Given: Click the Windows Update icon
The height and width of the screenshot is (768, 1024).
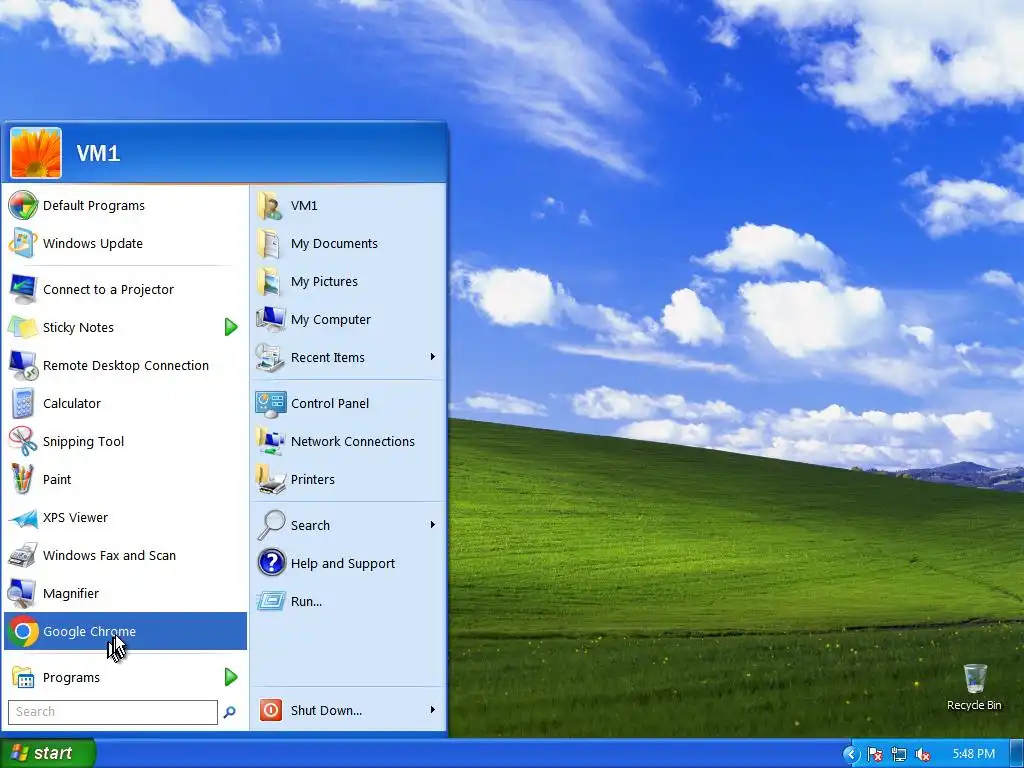Looking at the screenshot, I should 23,243.
